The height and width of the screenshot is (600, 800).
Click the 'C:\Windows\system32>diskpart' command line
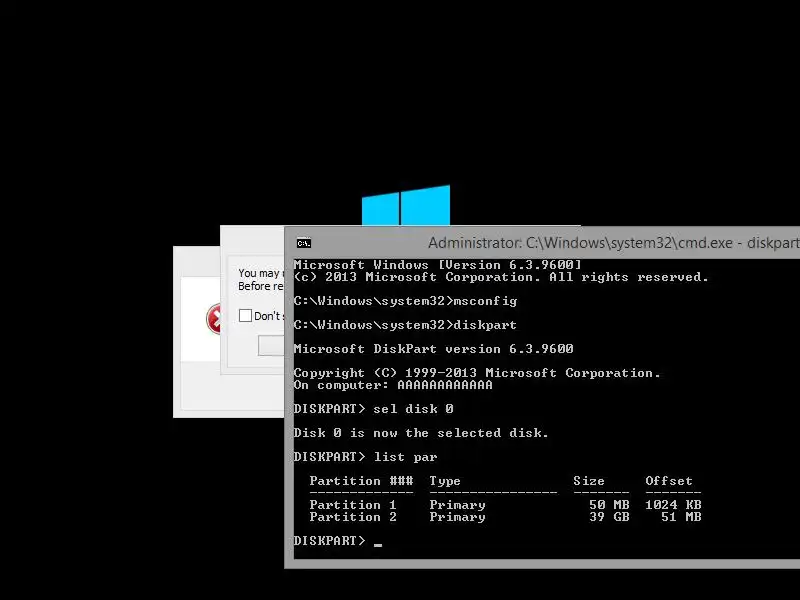tap(405, 324)
